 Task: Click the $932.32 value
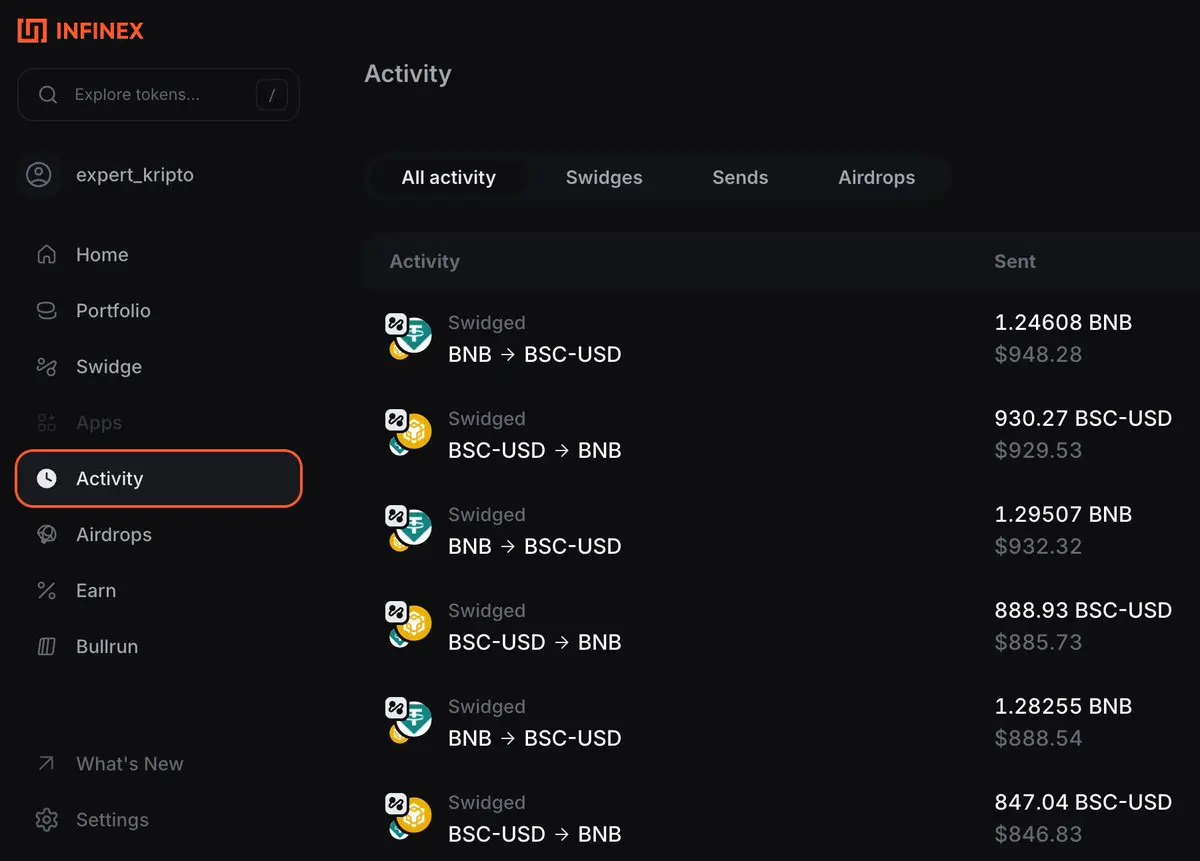1038,547
